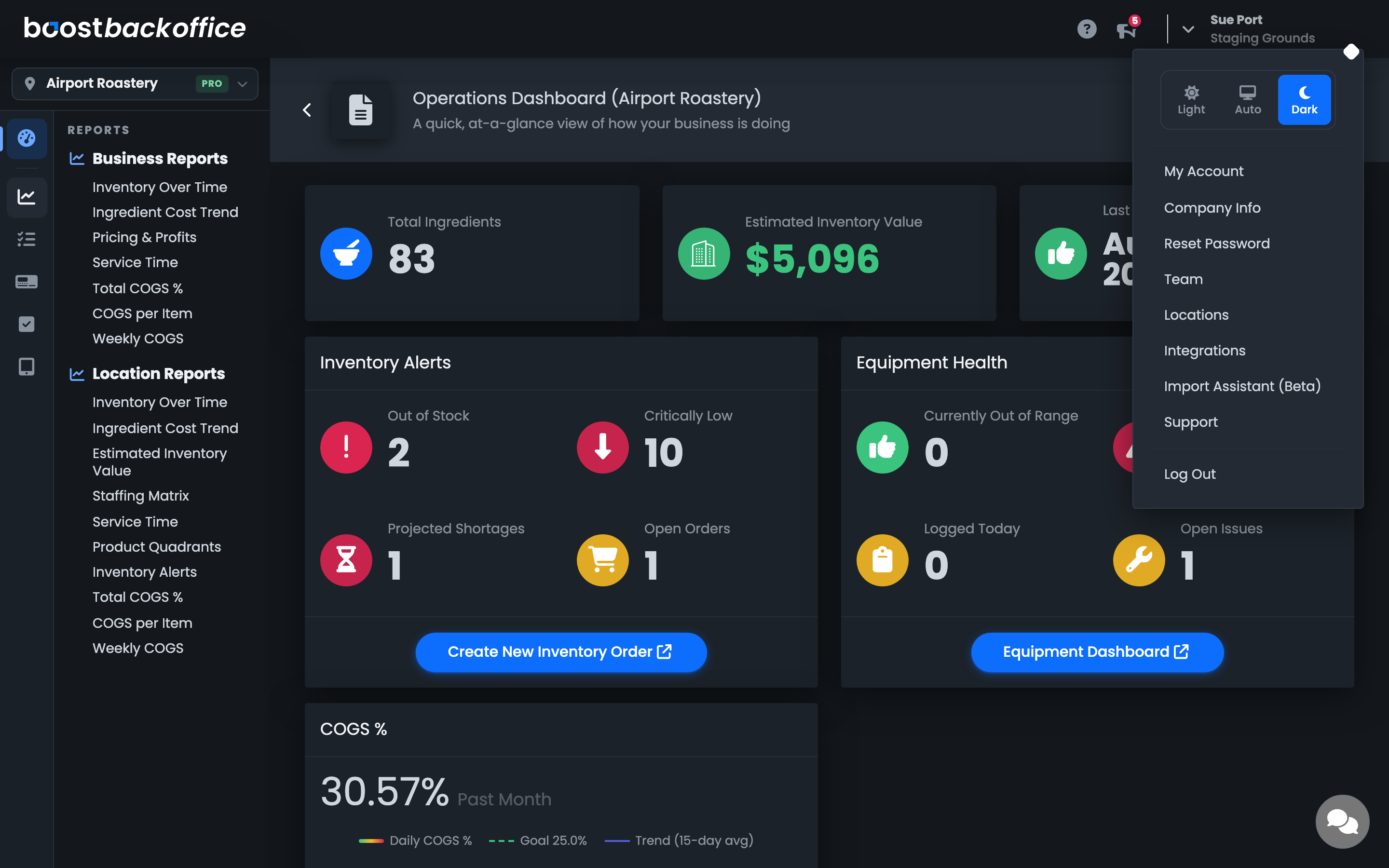Select the Dark theme option
Image resolution: width=1389 pixels, height=868 pixels.
1304,100
